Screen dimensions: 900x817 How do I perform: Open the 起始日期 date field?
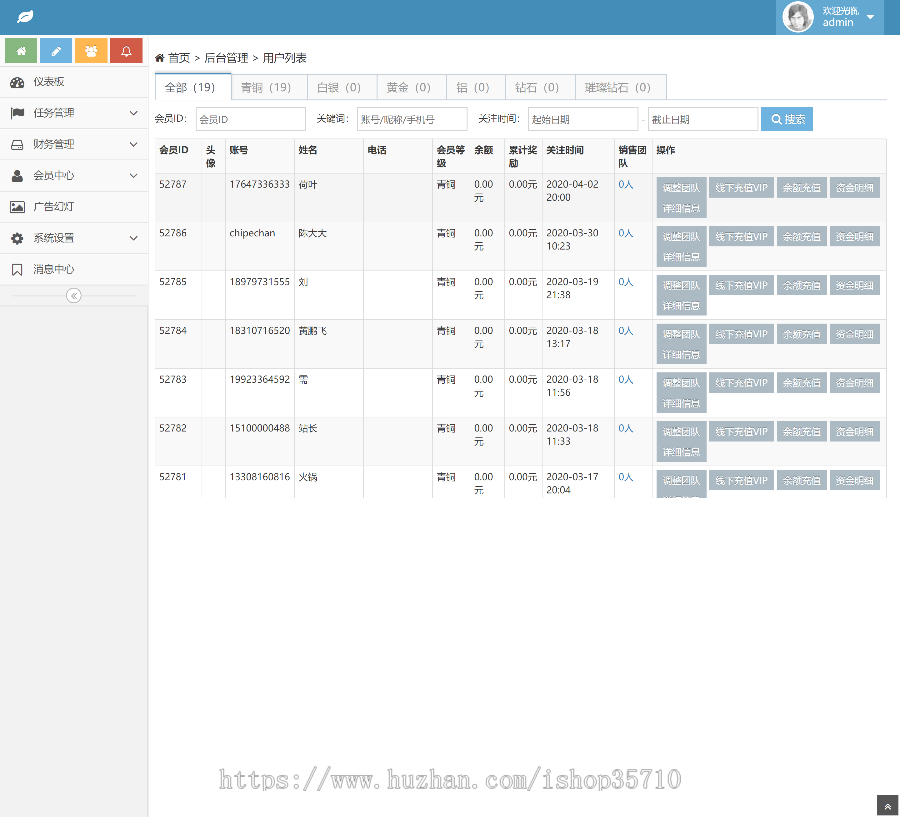pyautogui.click(x=583, y=119)
